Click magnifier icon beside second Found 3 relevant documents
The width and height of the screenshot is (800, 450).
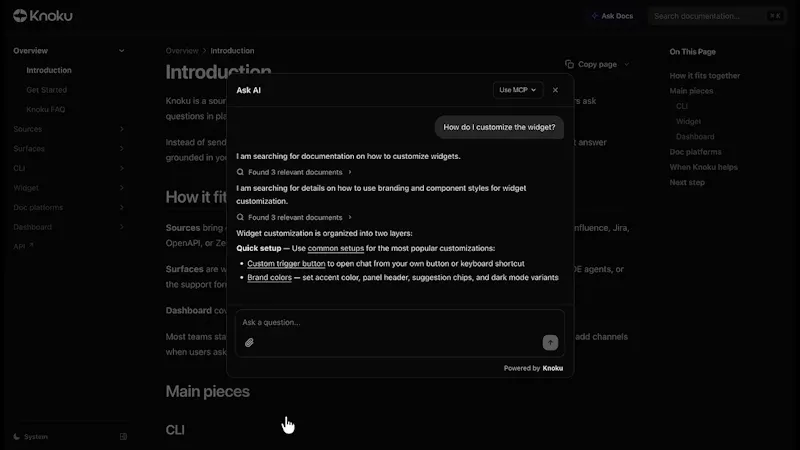[240, 217]
